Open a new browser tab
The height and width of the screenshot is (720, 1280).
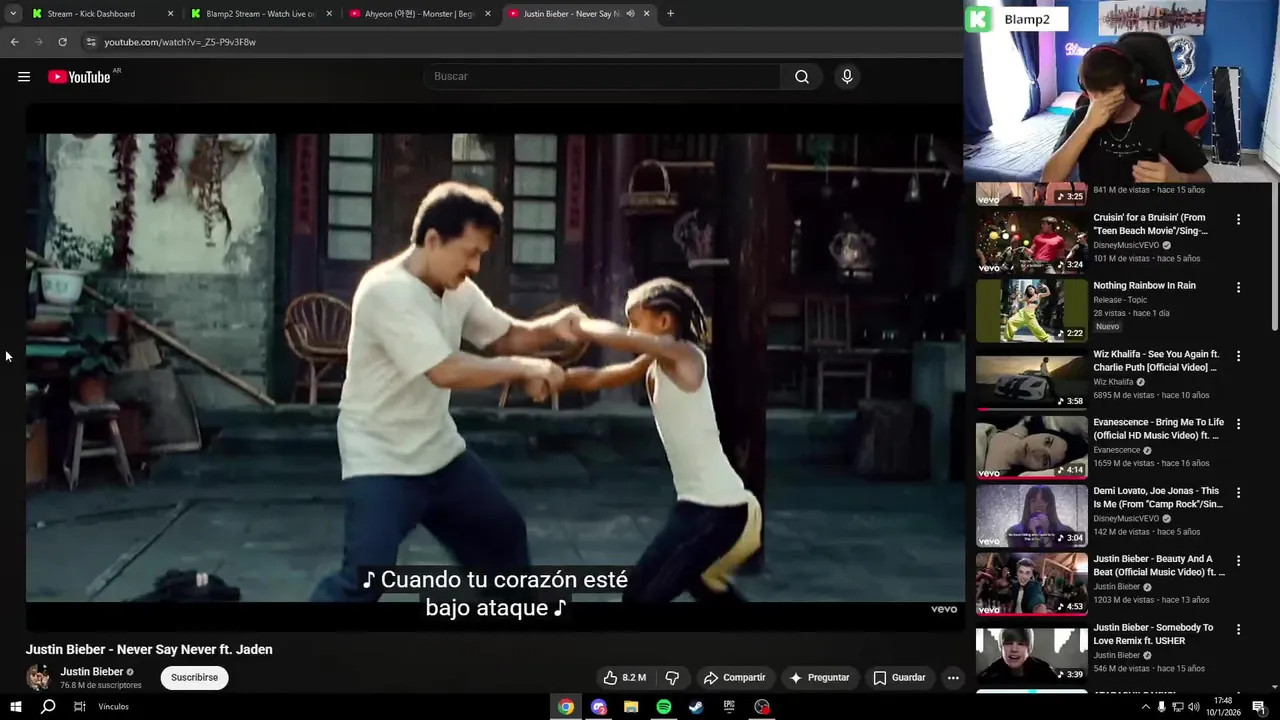coord(670,14)
